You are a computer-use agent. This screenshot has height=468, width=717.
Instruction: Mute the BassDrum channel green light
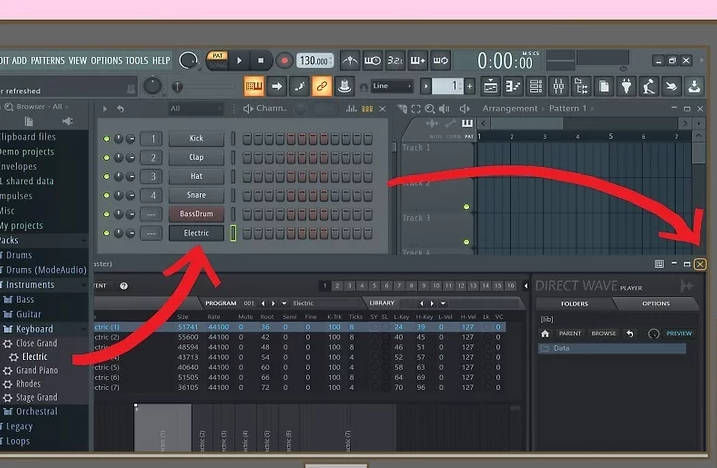point(106,214)
